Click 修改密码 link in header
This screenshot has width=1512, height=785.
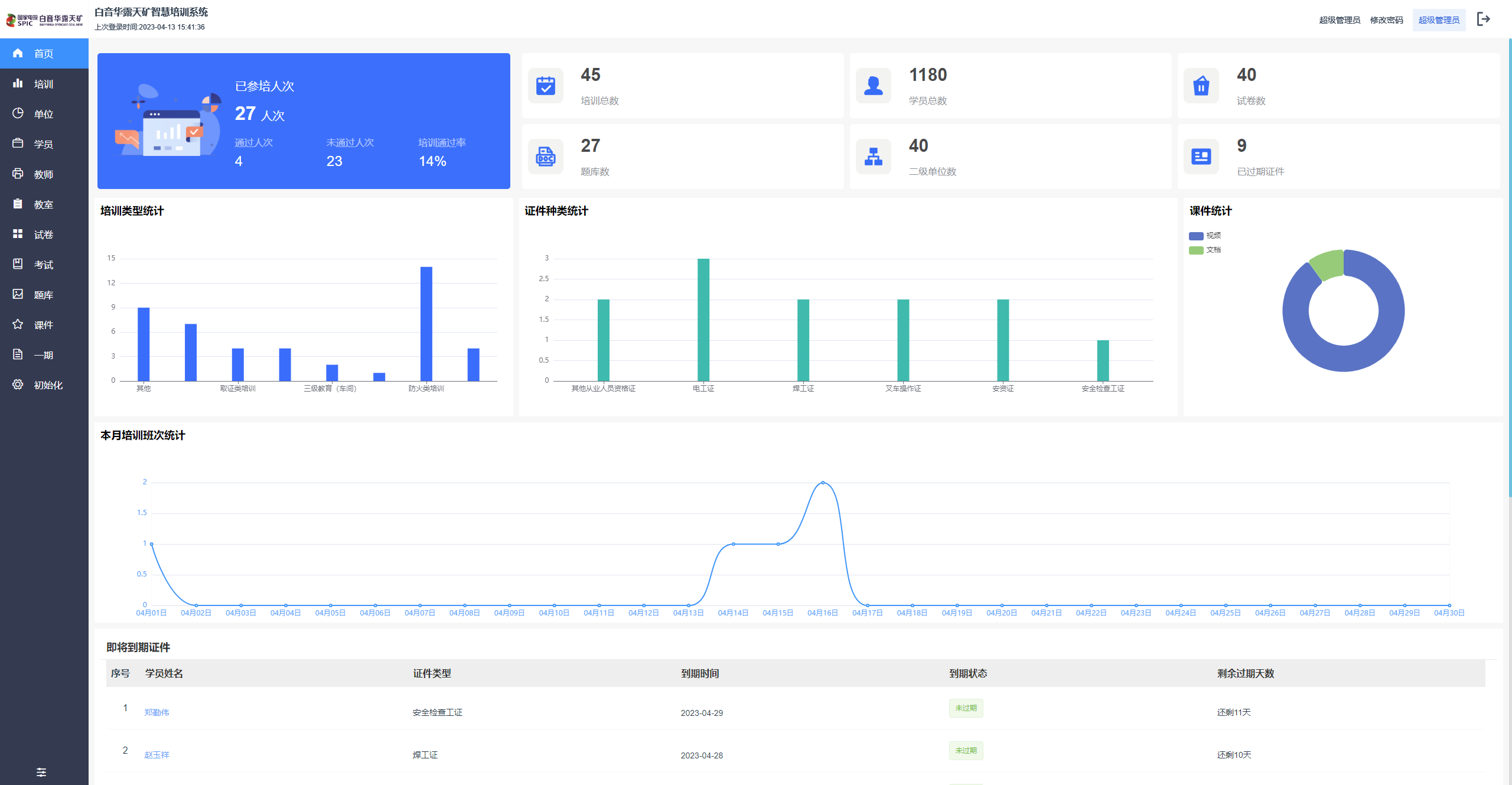(x=1386, y=20)
